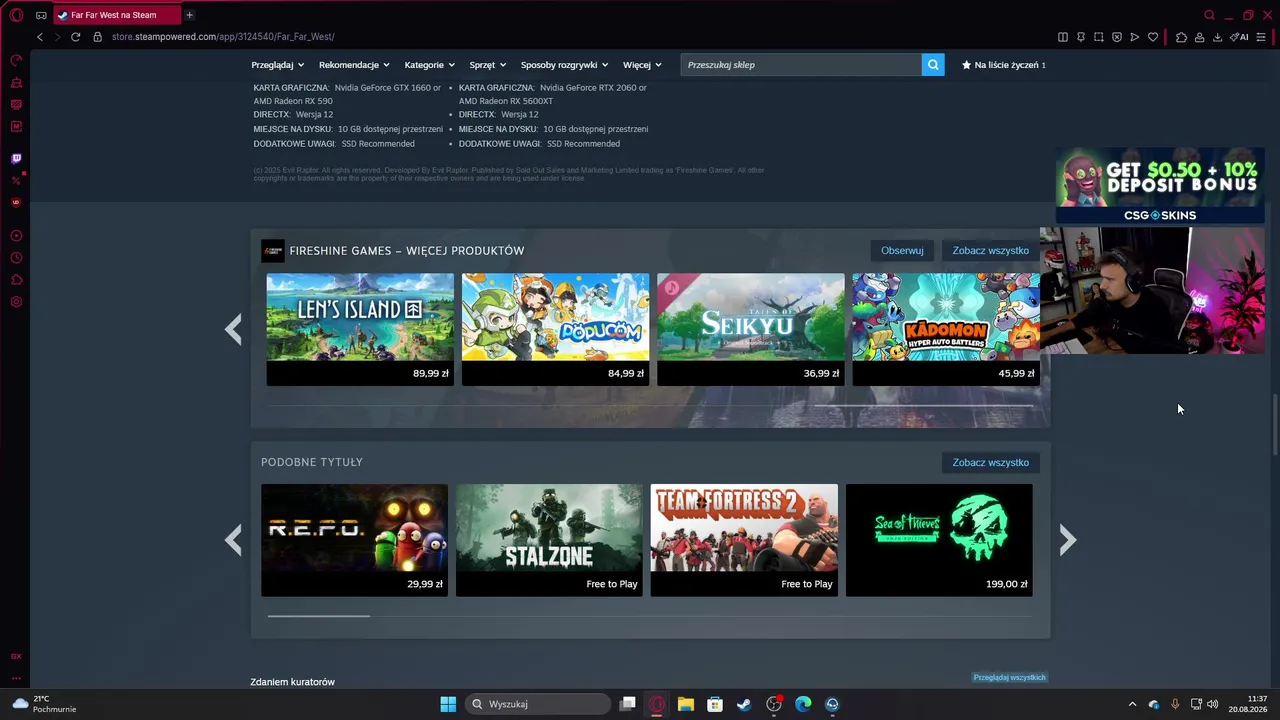Open Kadomon Hyper Auto Battlers thumbnail
1280x720 pixels.
(x=946, y=329)
